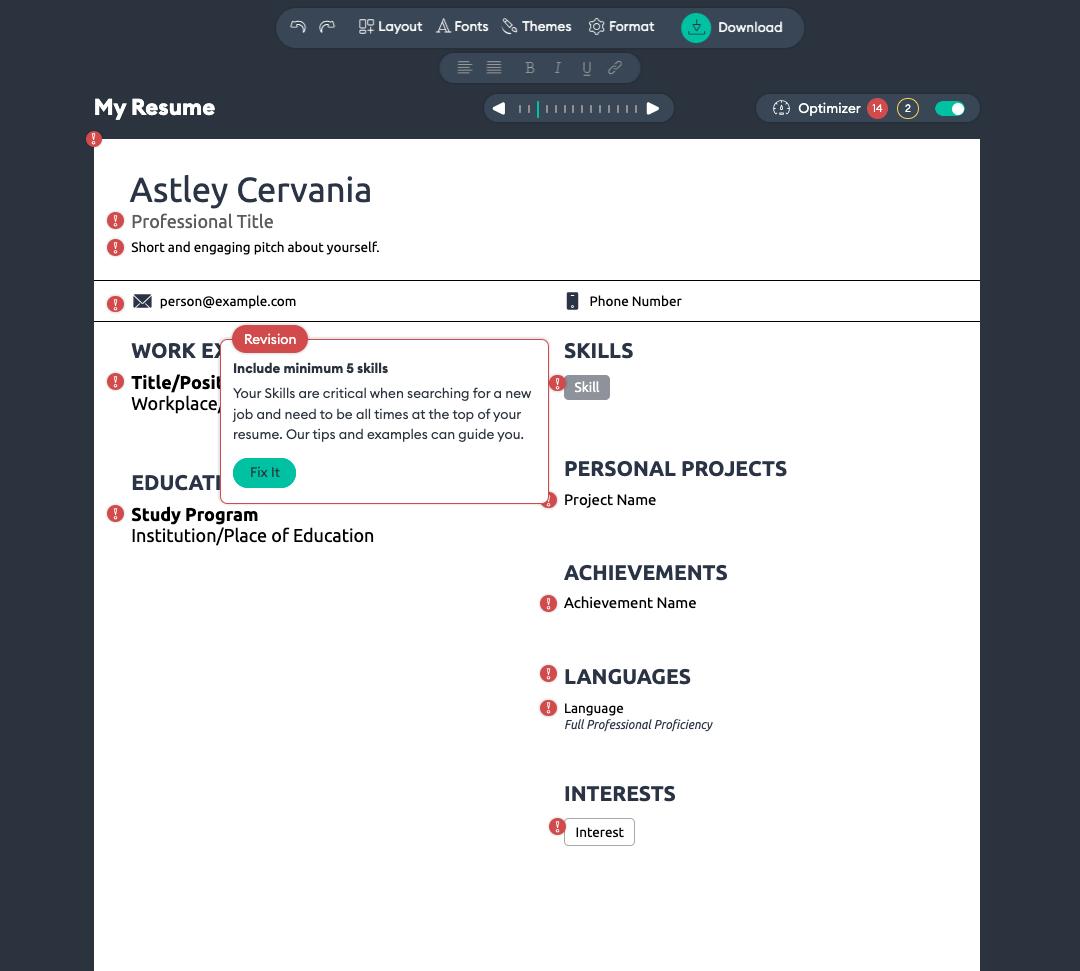Click the Fix It button
Image resolution: width=1080 pixels, height=971 pixels.
click(x=264, y=472)
